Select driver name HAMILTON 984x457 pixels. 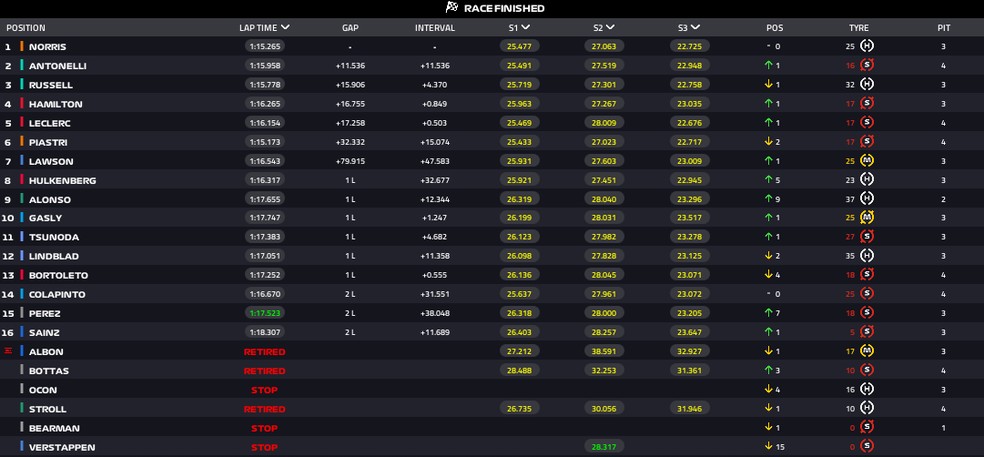tap(55, 104)
